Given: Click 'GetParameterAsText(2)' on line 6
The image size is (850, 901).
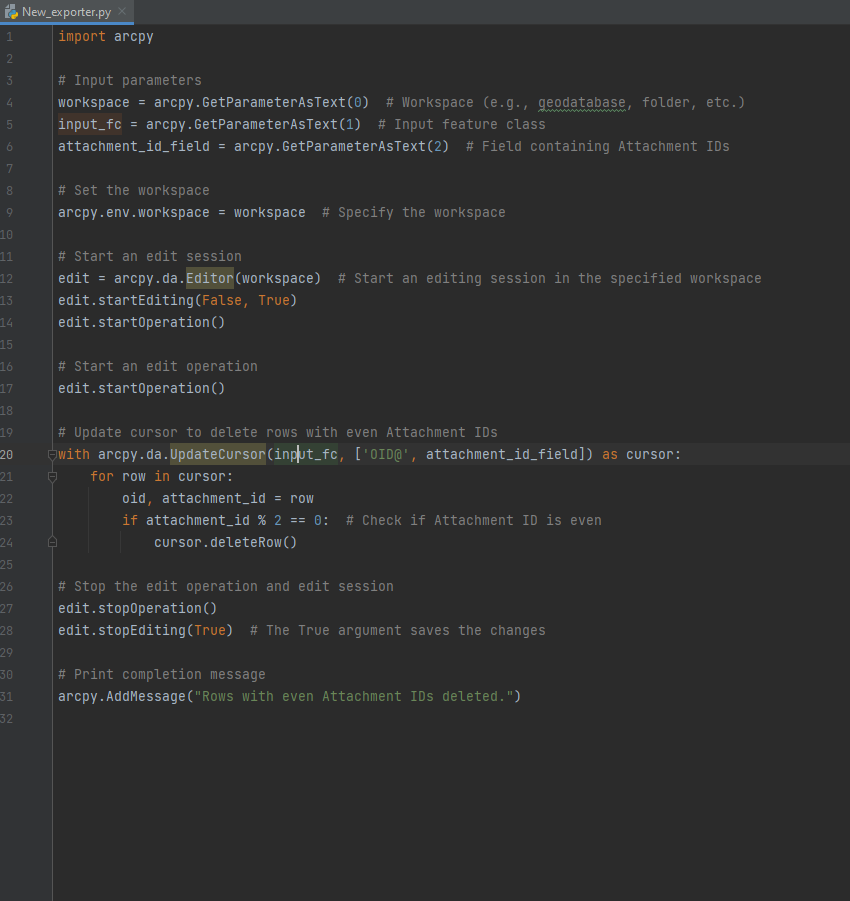Looking at the screenshot, I should pos(365,147).
